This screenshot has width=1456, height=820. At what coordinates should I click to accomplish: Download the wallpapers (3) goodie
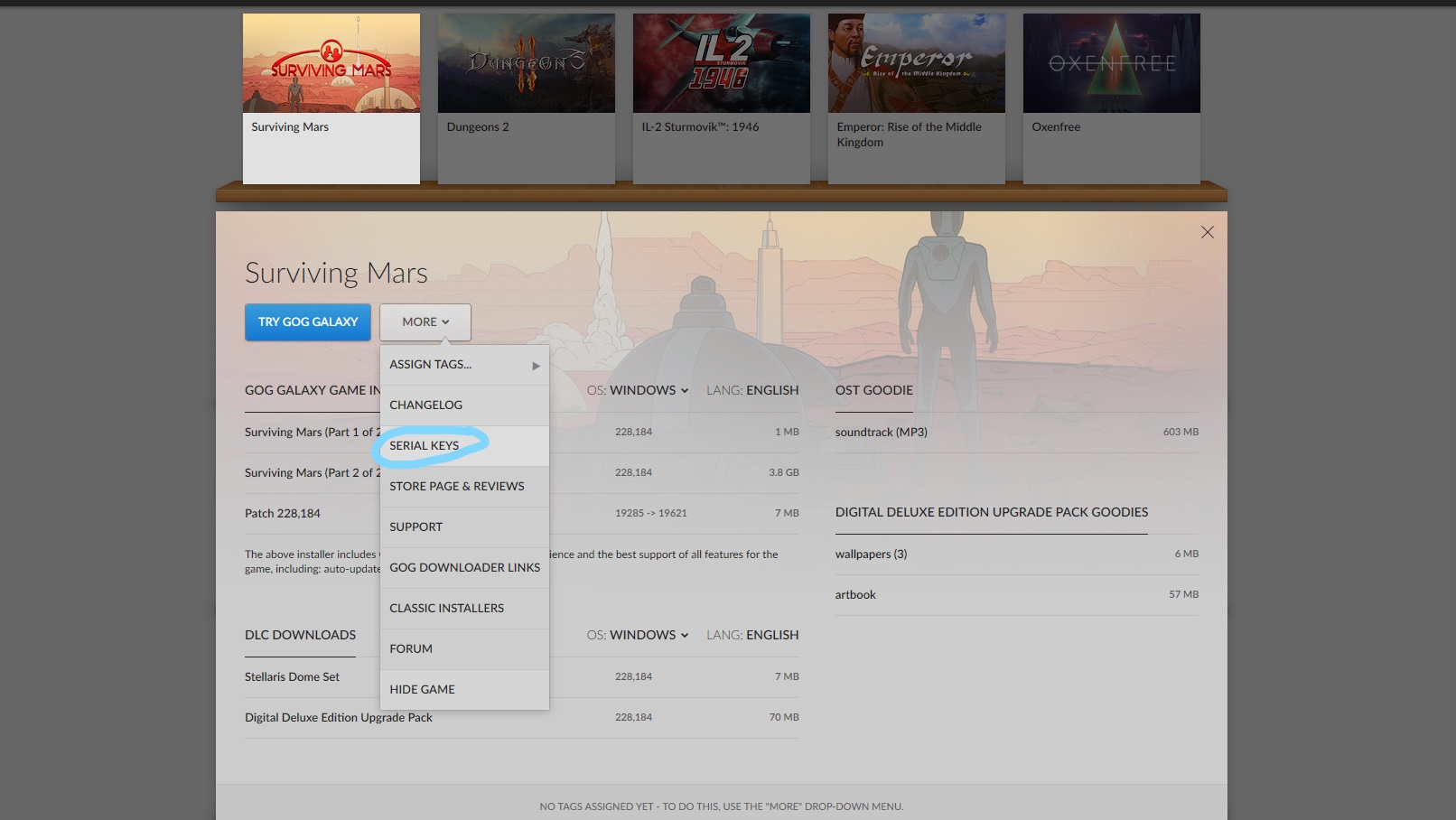pos(1017,554)
